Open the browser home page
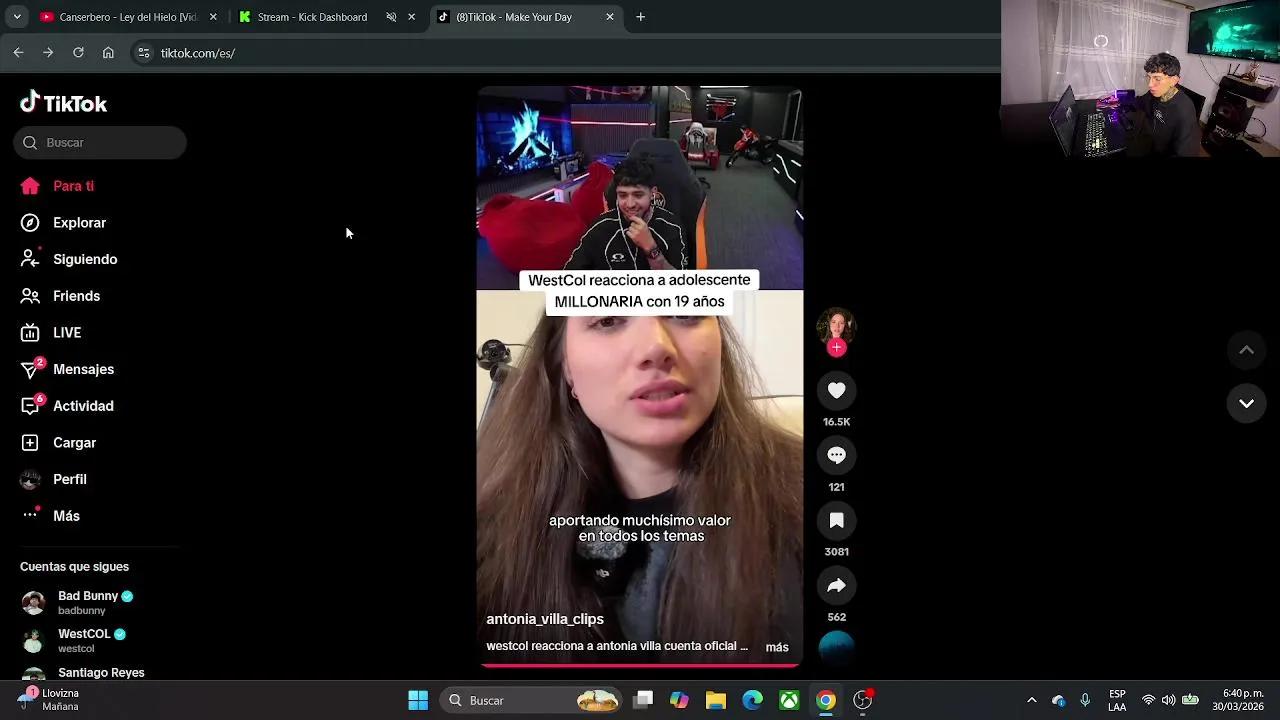This screenshot has height=720, width=1280. tap(108, 53)
